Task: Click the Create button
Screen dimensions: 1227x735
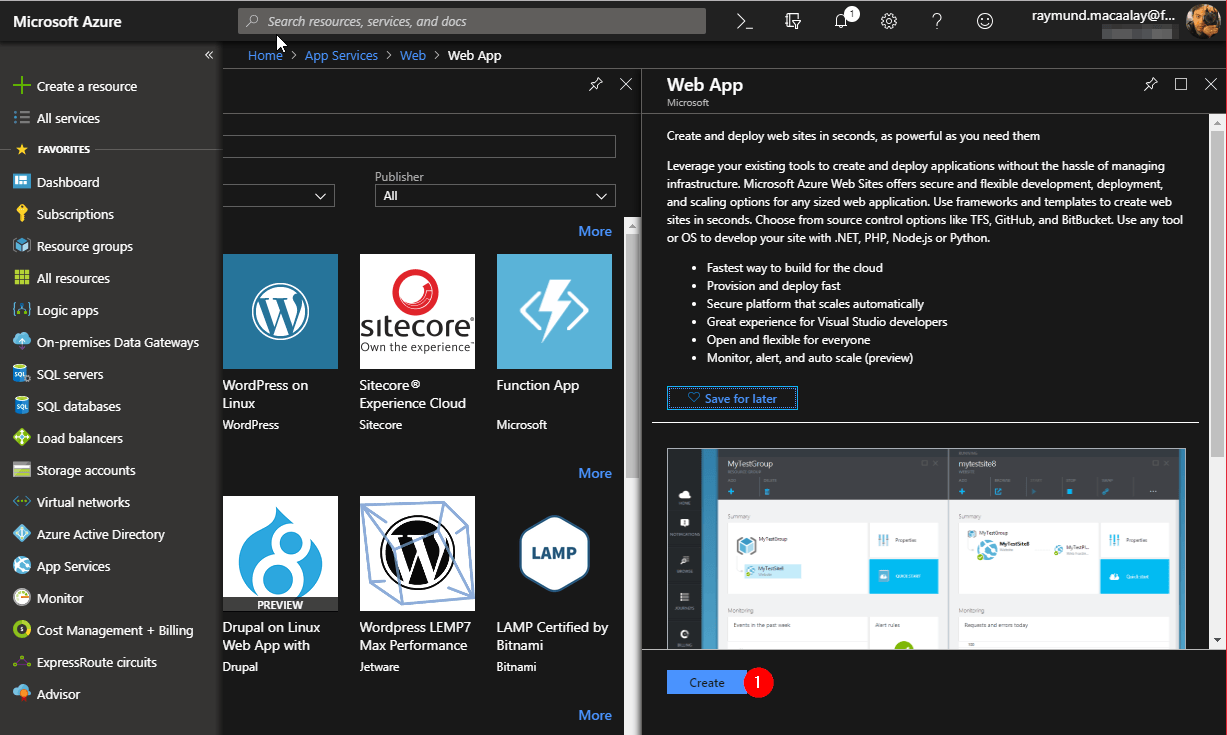Action: point(707,682)
